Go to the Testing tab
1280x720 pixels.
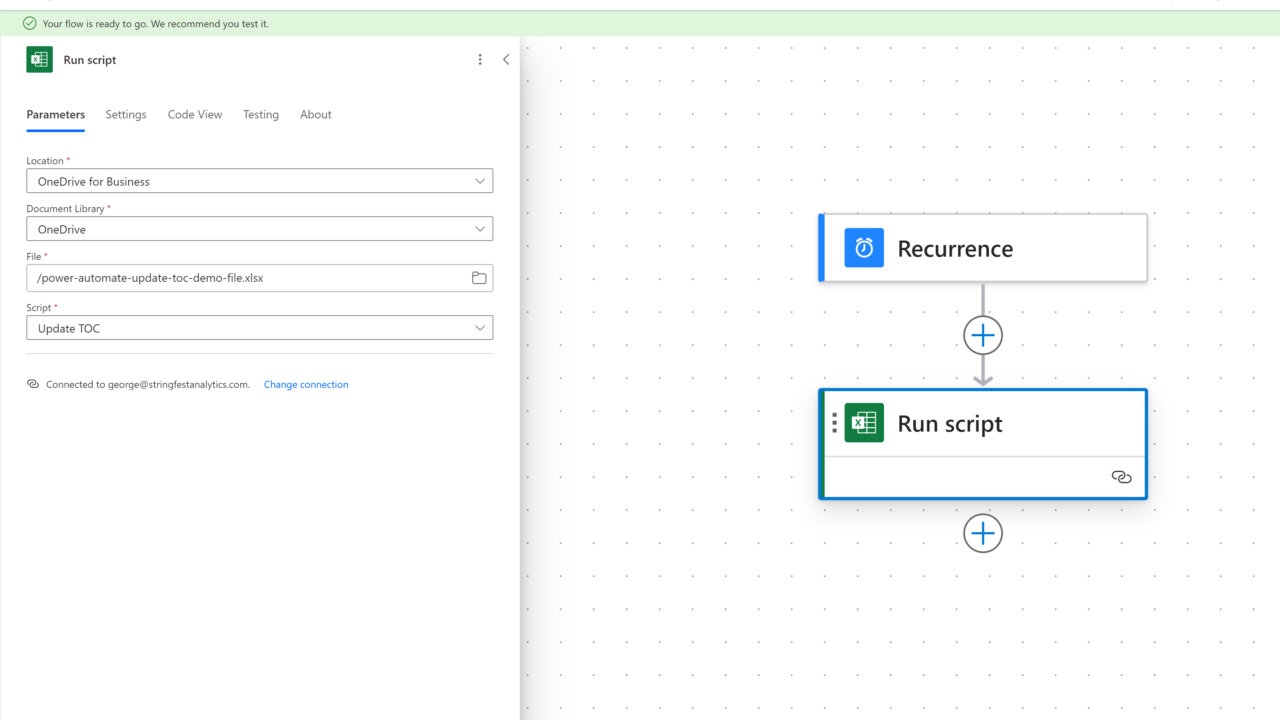261,115
